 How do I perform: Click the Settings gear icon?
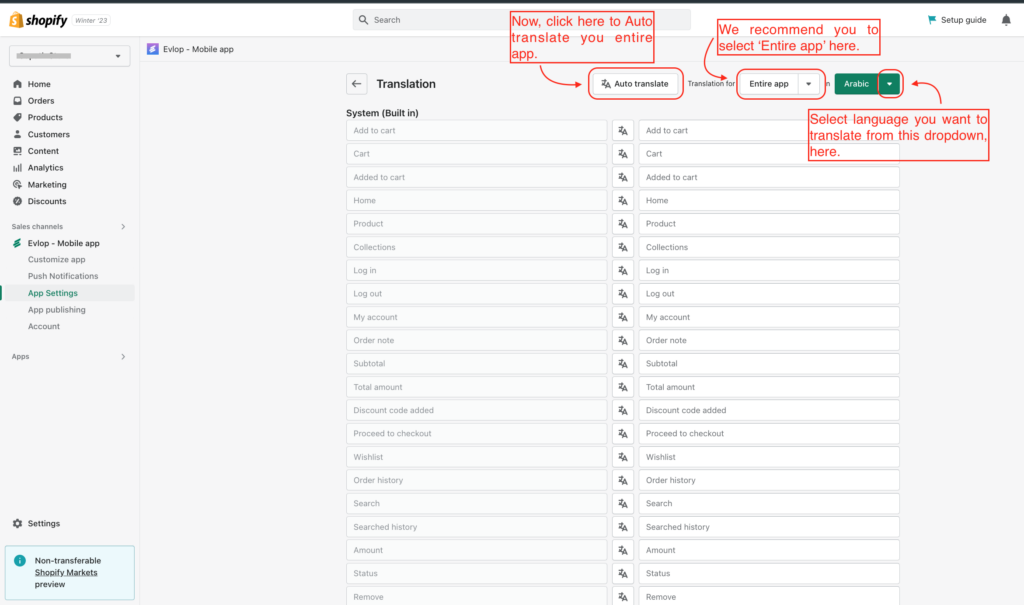pyautogui.click(x=18, y=523)
